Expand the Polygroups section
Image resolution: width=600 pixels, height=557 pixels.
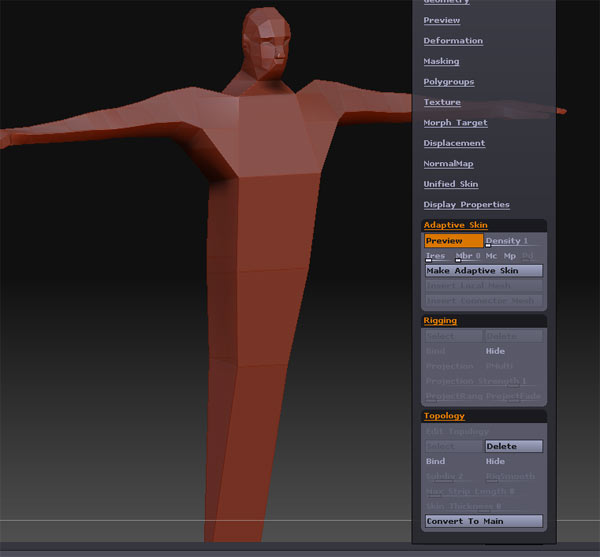(x=449, y=82)
